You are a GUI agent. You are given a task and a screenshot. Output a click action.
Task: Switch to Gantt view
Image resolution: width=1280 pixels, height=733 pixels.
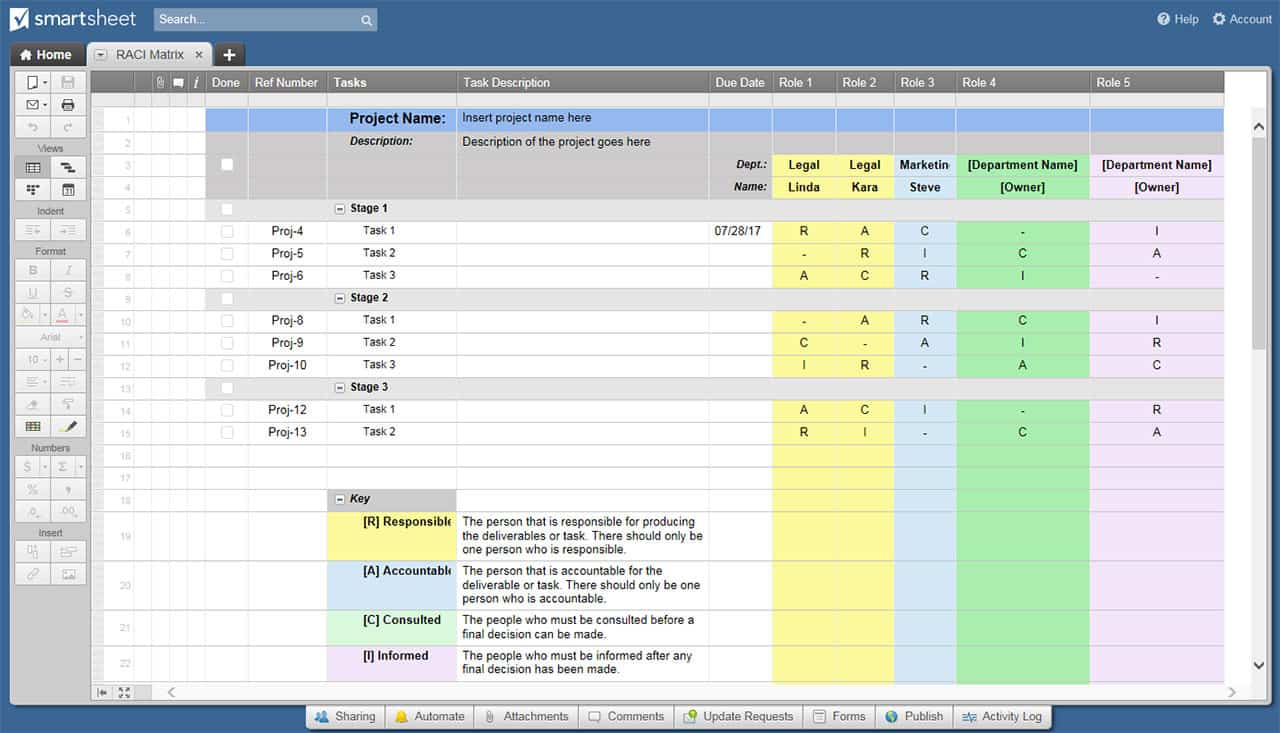tap(68, 167)
